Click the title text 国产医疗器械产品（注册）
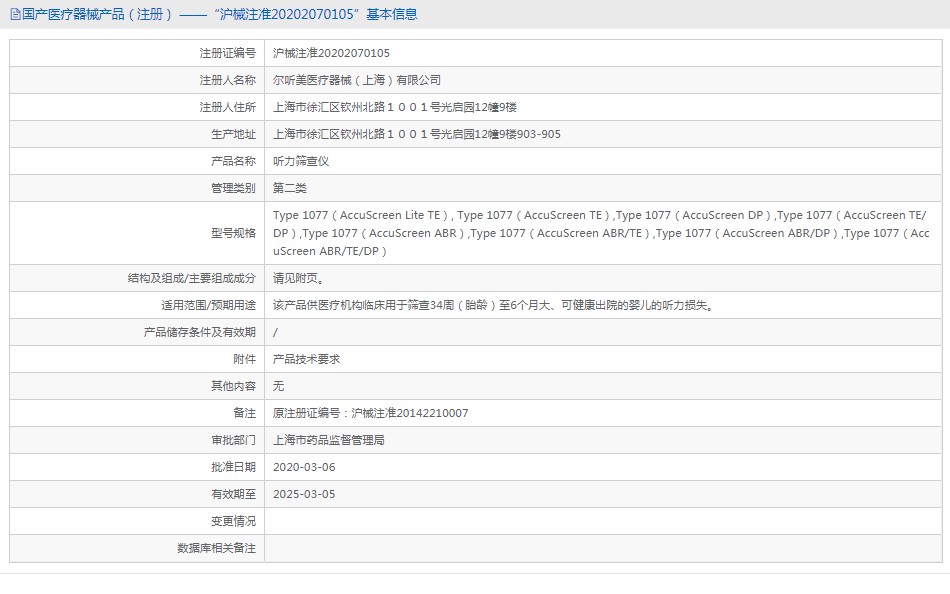Image resolution: width=950 pixels, height=594 pixels. (x=98, y=14)
